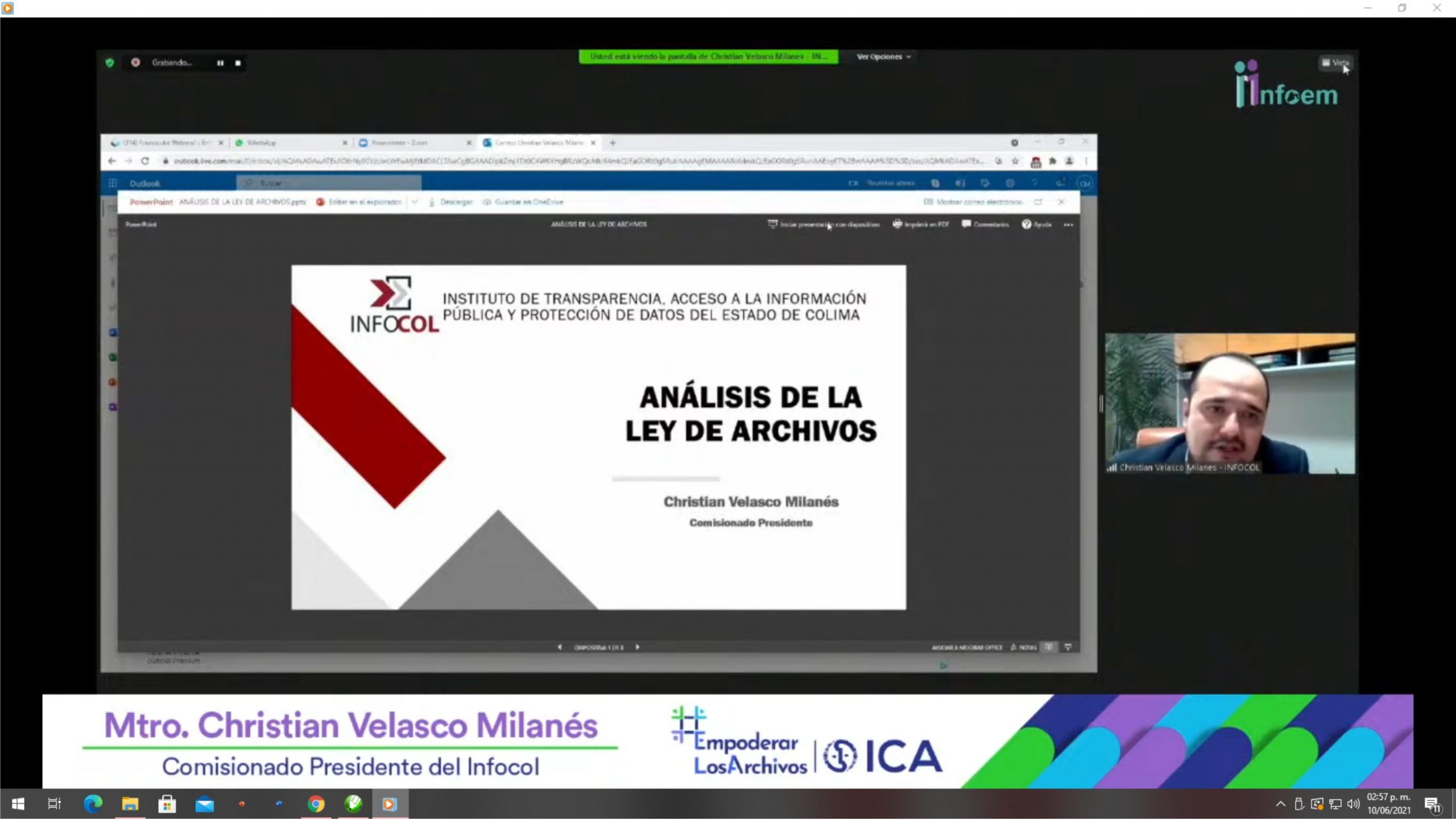Open the Outlook app launcher grid
Viewport: 1456px width, 819px height.
click(x=113, y=183)
